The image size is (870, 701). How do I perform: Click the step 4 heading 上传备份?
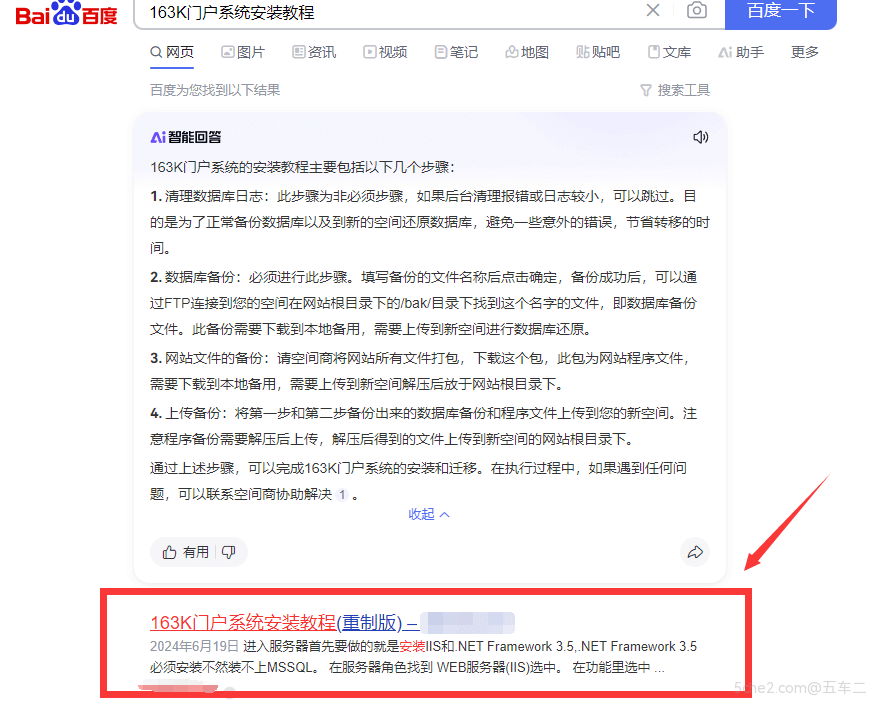tap(193, 413)
